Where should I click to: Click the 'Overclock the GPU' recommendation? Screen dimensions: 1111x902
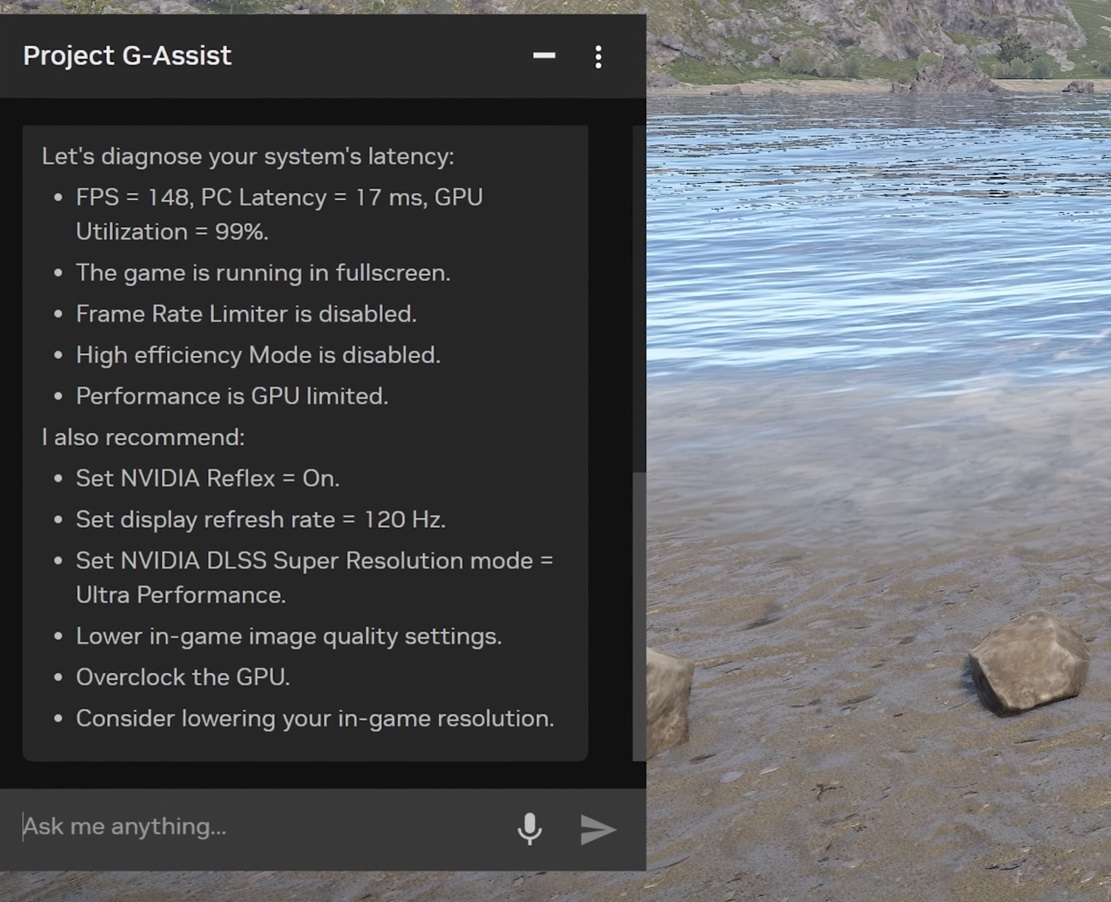tap(183, 677)
